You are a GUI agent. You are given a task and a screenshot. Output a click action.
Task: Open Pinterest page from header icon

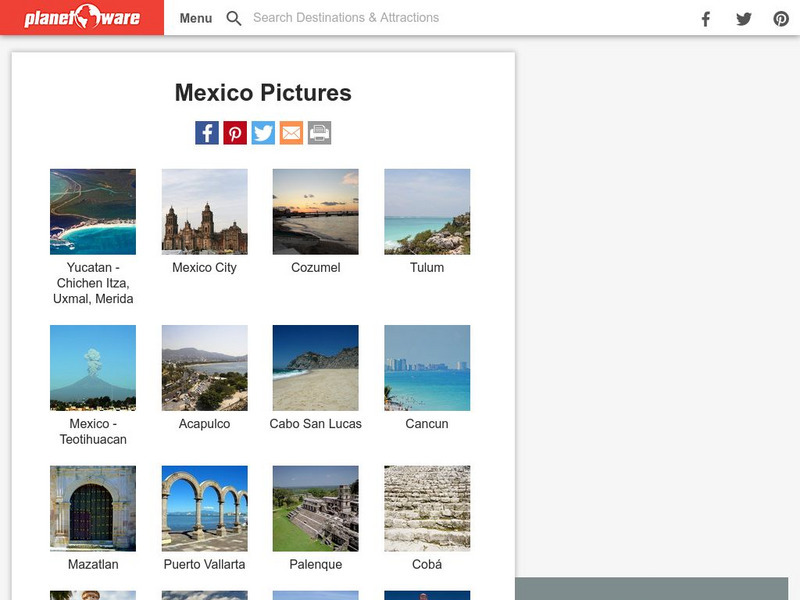pyautogui.click(x=781, y=18)
